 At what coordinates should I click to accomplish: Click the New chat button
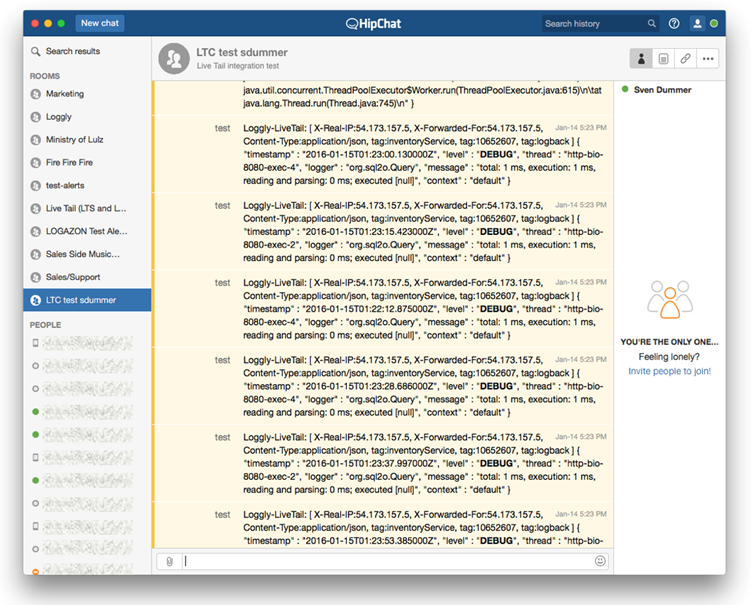coord(100,23)
